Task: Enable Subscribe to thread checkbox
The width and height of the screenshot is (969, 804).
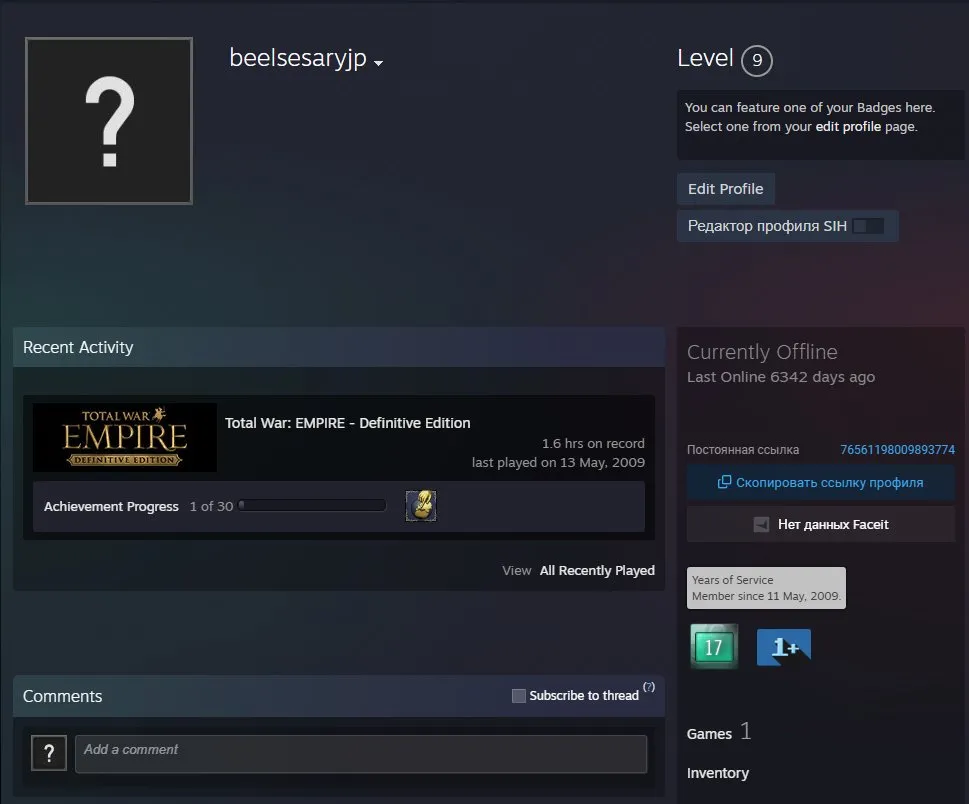Action: [518, 696]
